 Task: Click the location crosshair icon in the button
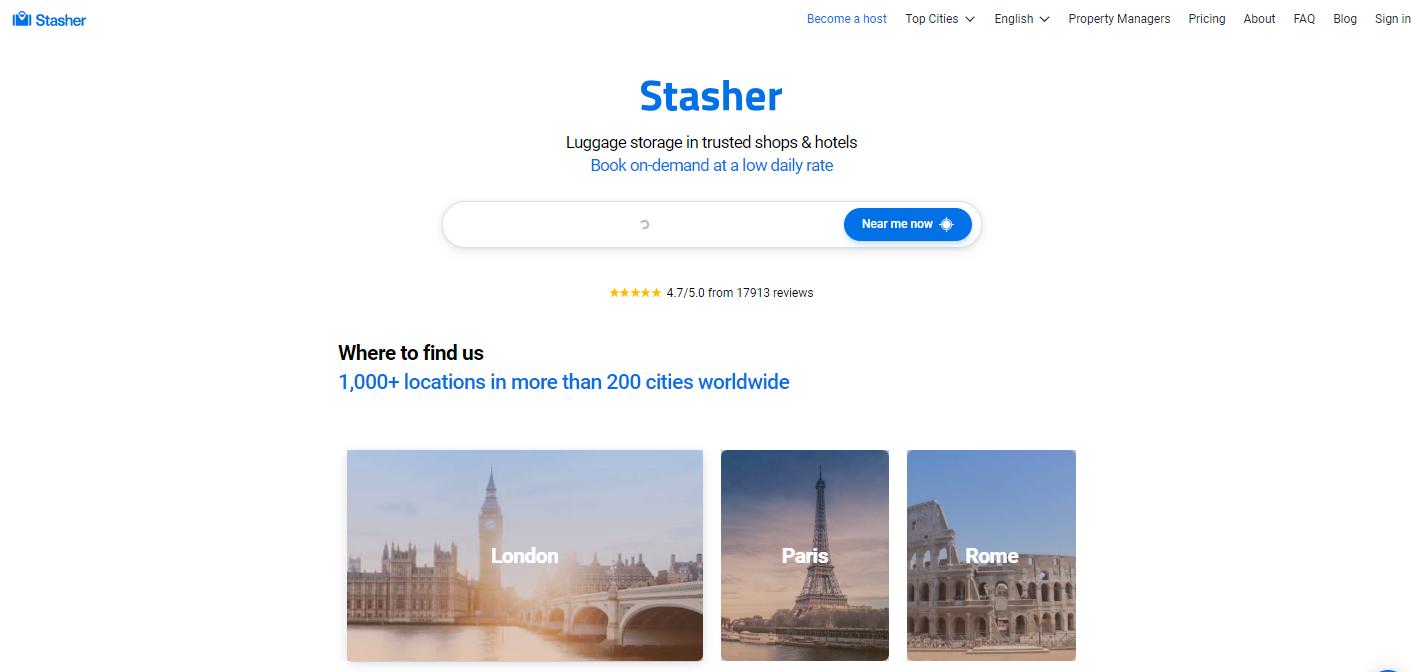(x=947, y=224)
